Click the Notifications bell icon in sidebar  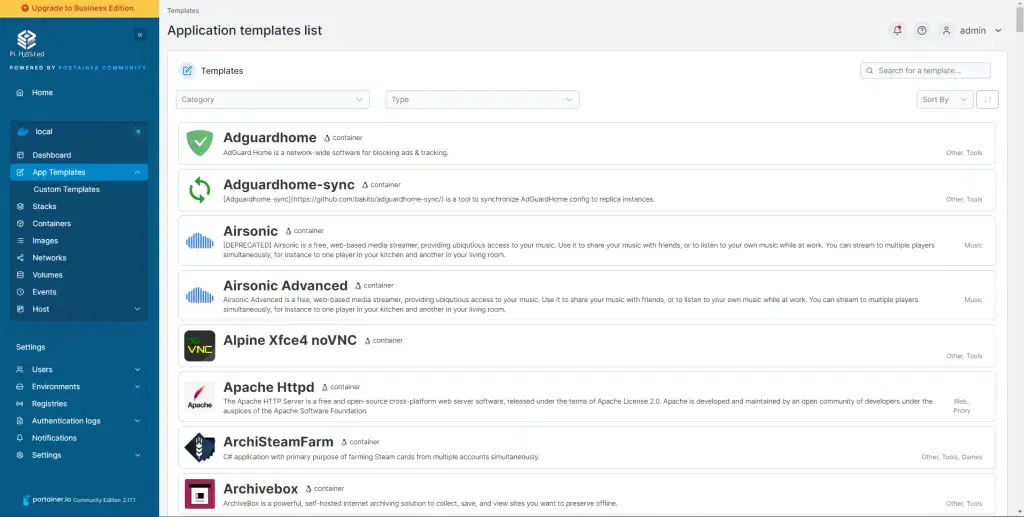click(20, 438)
